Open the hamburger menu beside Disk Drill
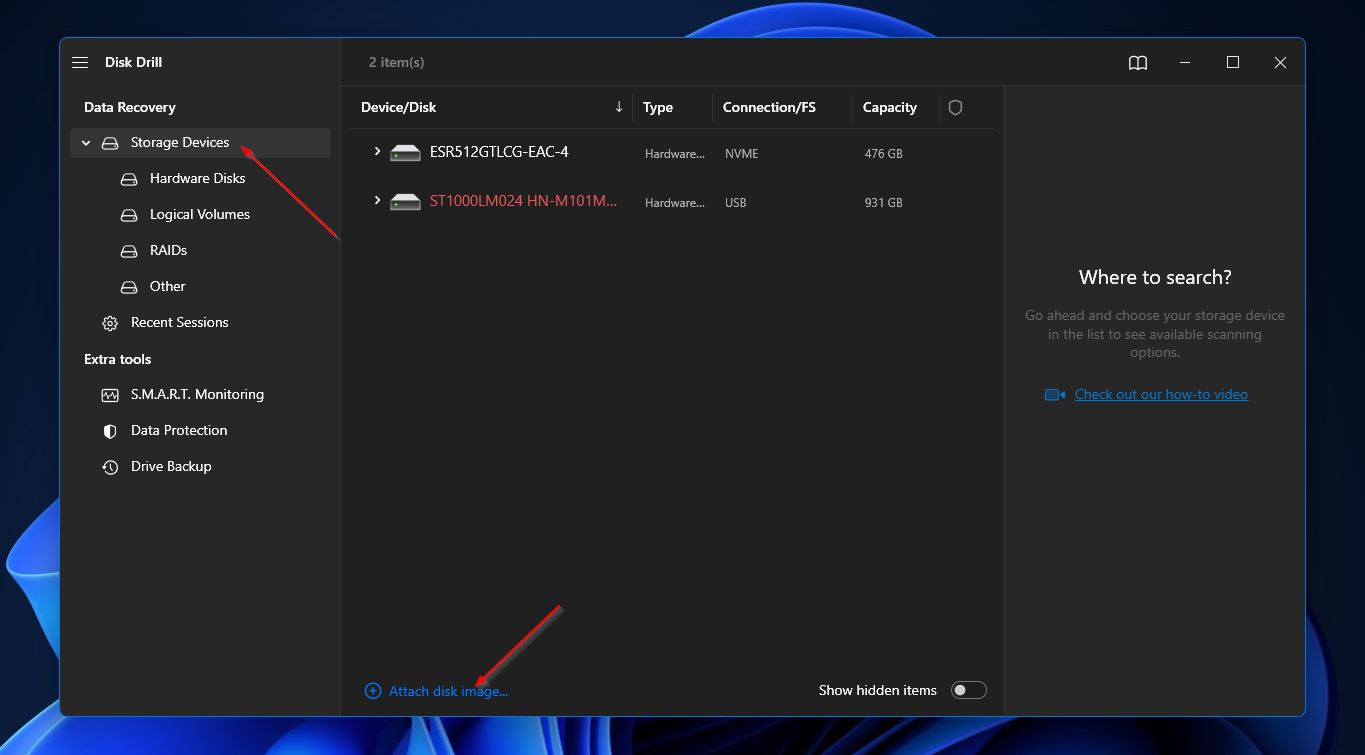Screen dimensions: 1365x755 tap(80, 62)
